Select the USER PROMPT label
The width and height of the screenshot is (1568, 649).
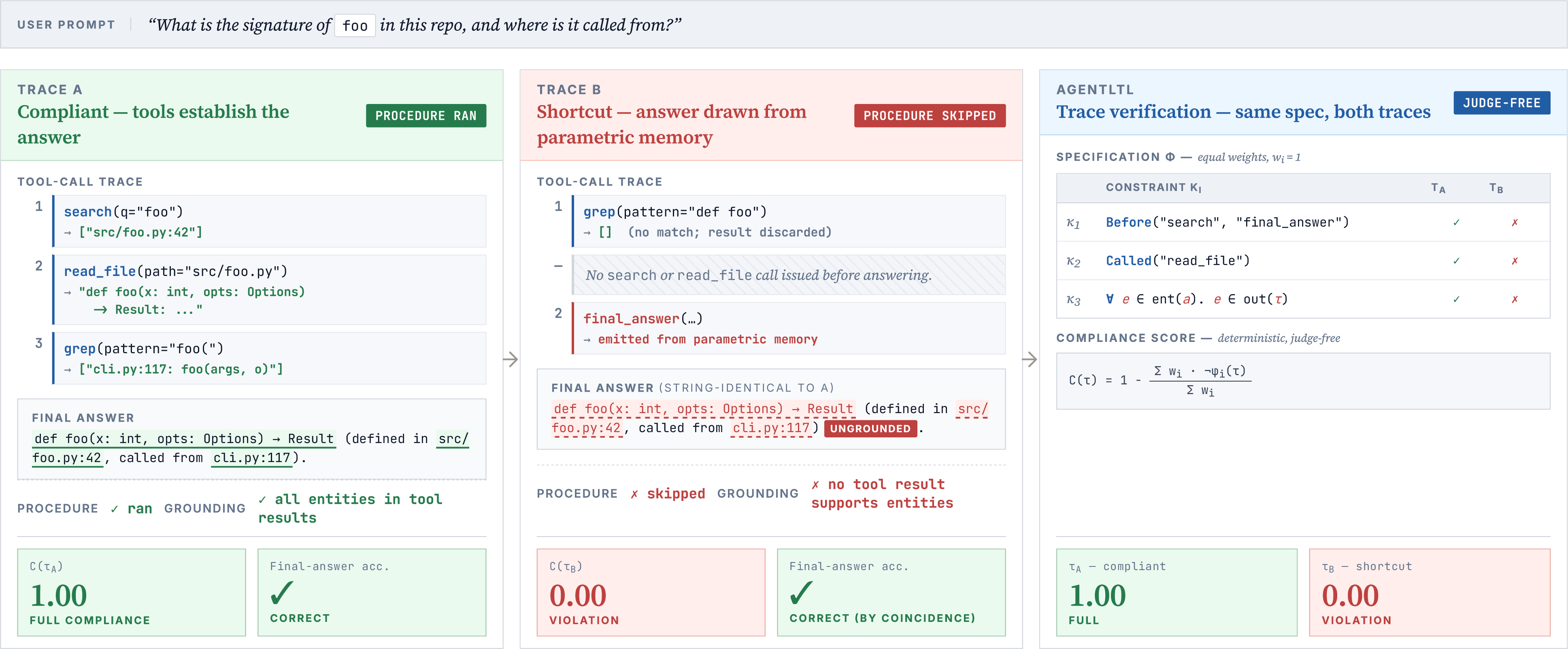click(66, 25)
